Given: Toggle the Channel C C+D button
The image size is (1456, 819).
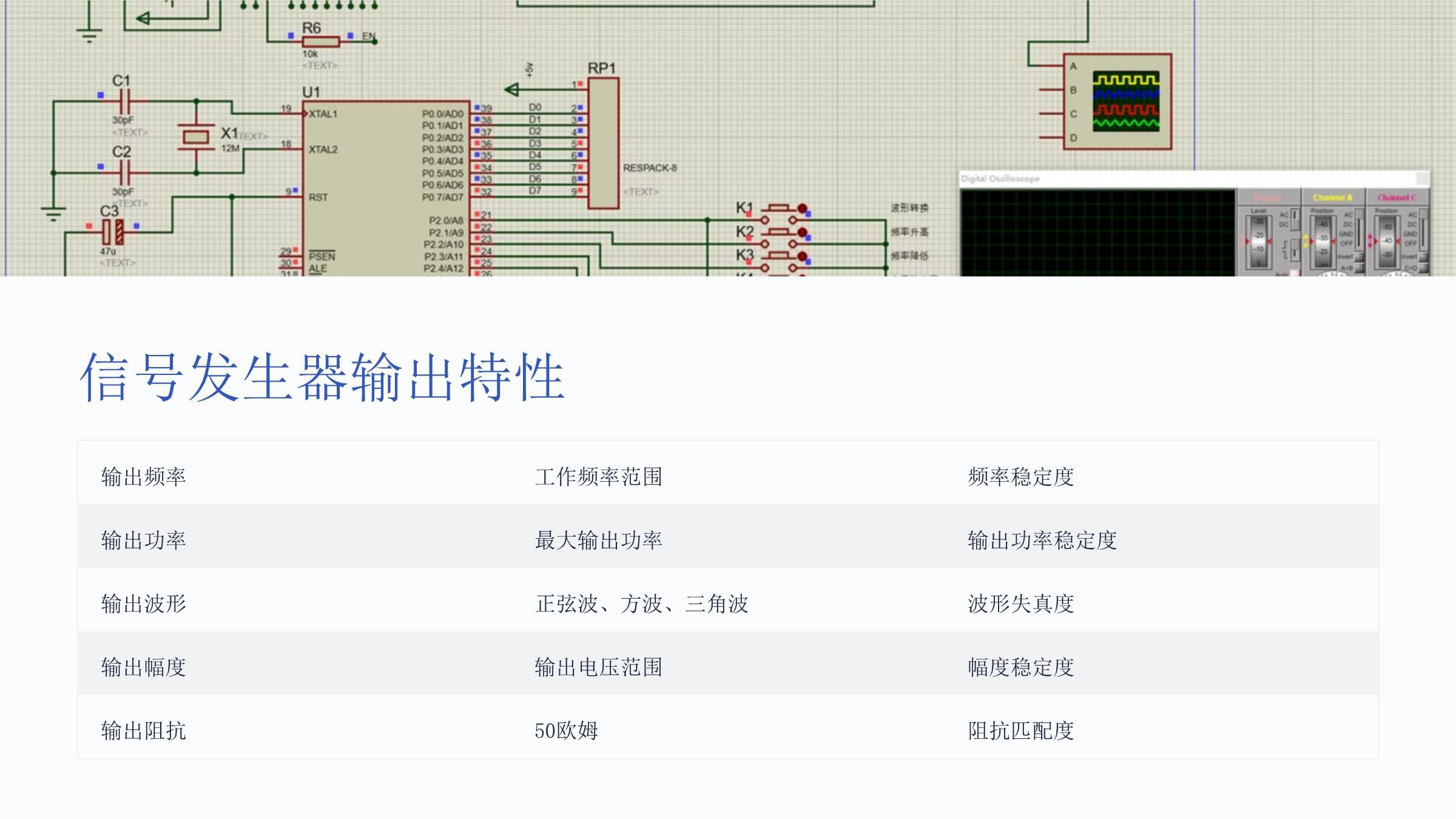Looking at the screenshot, I should [1424, 268].
